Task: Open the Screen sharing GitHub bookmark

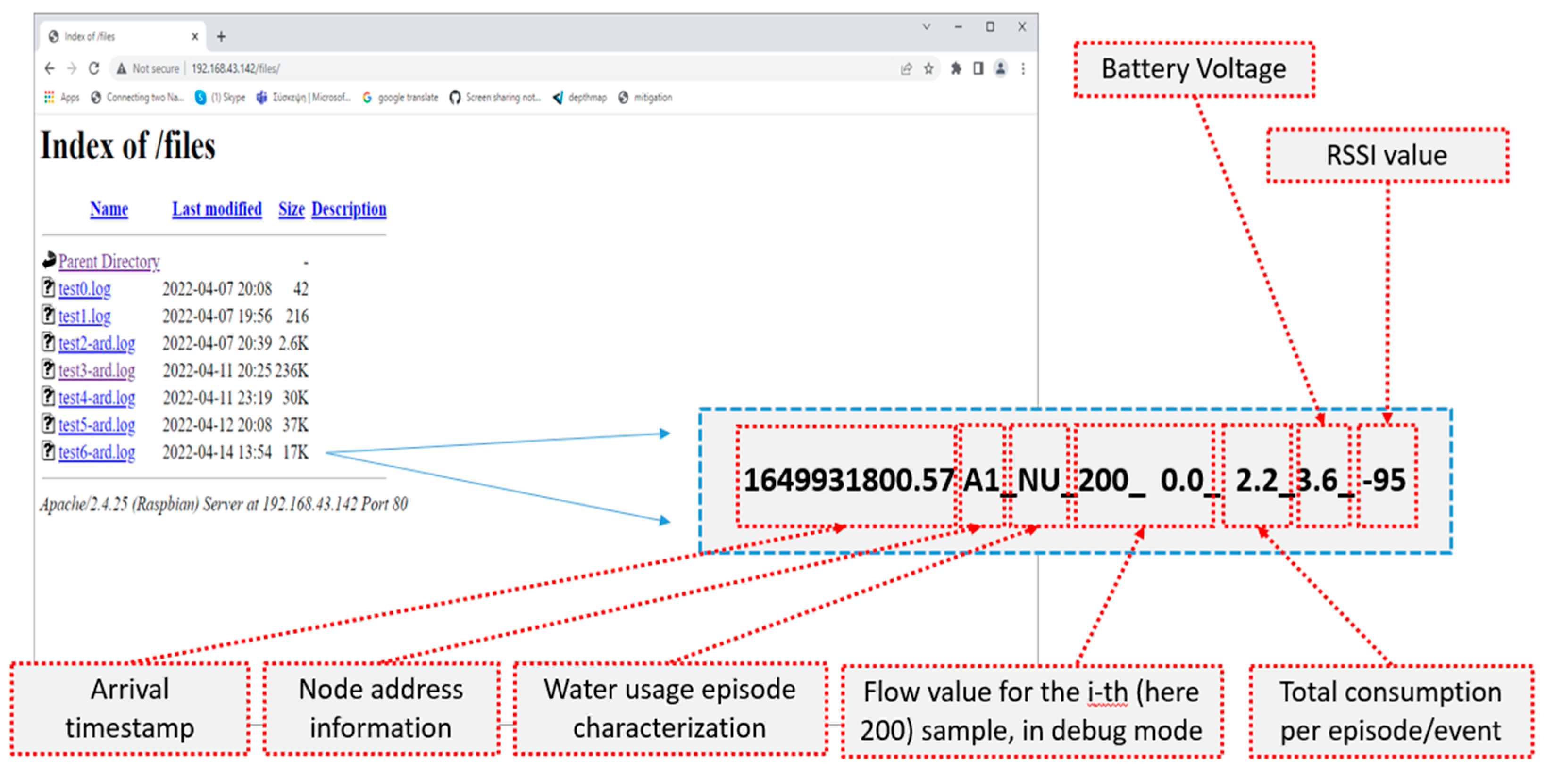Action: (496, 97)
